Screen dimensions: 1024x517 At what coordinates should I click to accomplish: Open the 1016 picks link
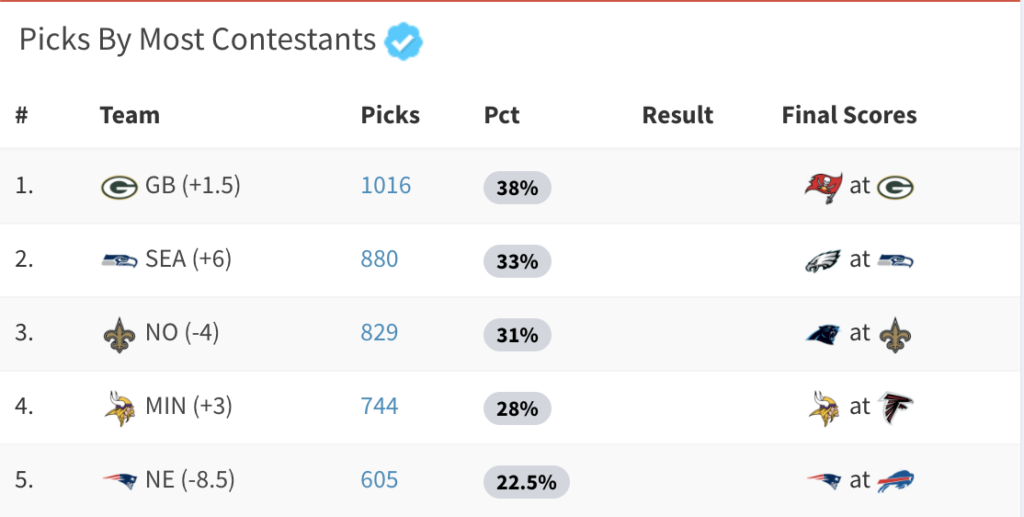pyautogui.click(x=386, y=185)
